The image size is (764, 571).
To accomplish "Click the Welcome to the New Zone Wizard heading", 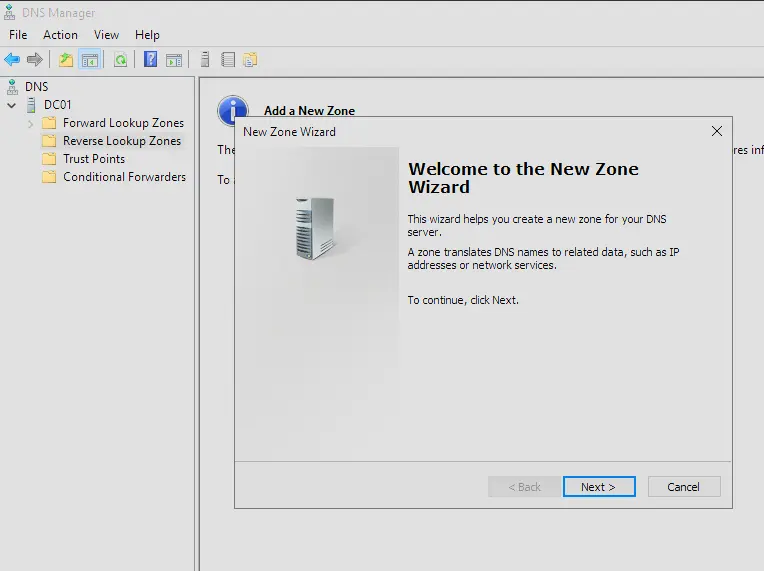I will (x=523, y=178).
